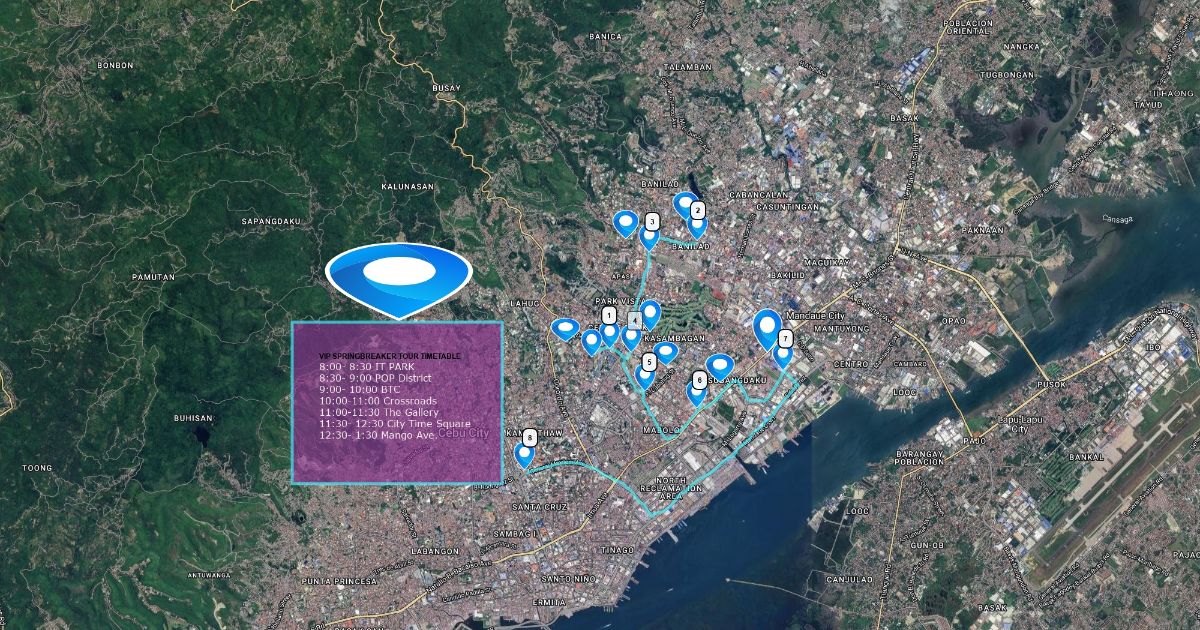
Task: Click the 11:30-12:30 City Time Square entry
Action: pyautogui.click(x=394, y=424)
